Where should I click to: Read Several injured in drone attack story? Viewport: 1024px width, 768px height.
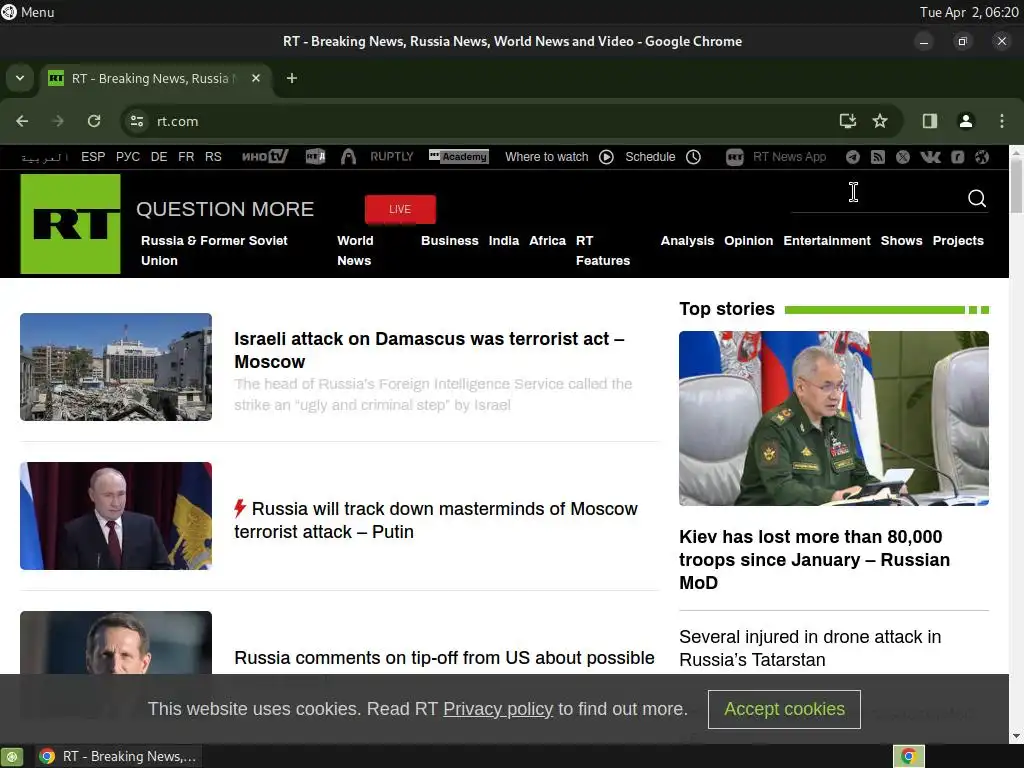coord(810,648)
